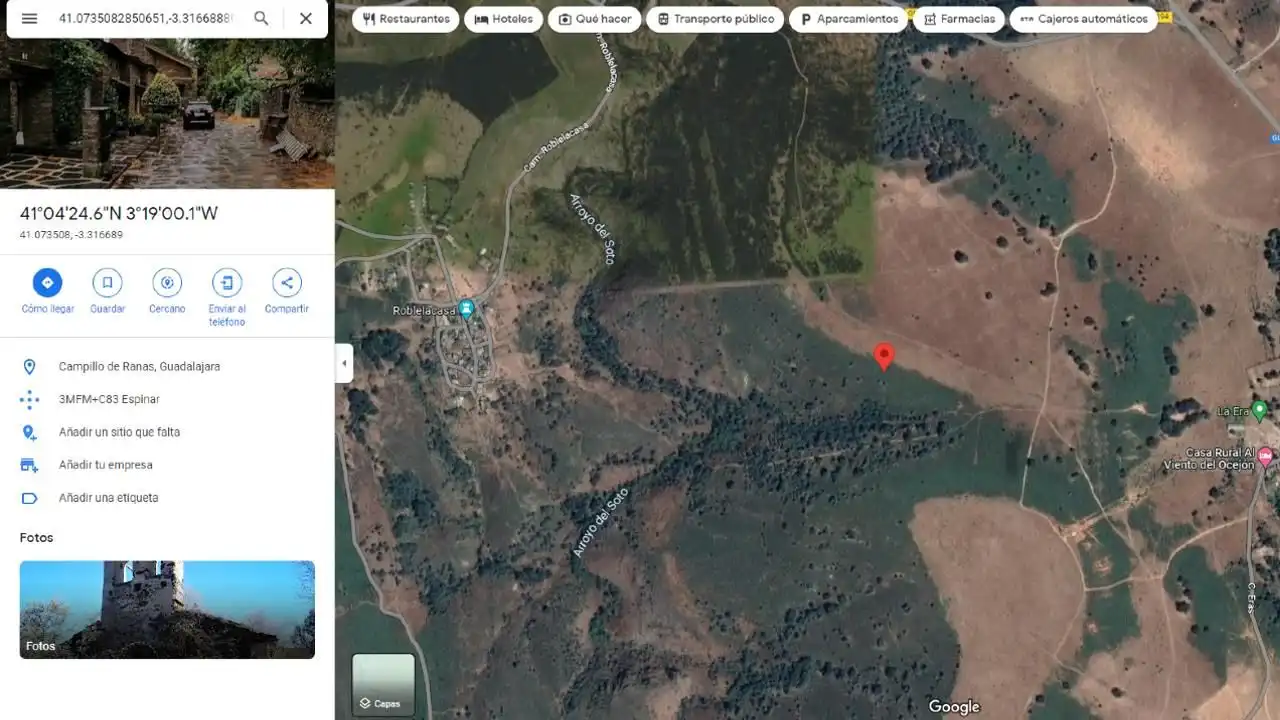Open the Fotos image thumbnail
This screenshot has width=1280, height=720.
[x=167, y=609]
